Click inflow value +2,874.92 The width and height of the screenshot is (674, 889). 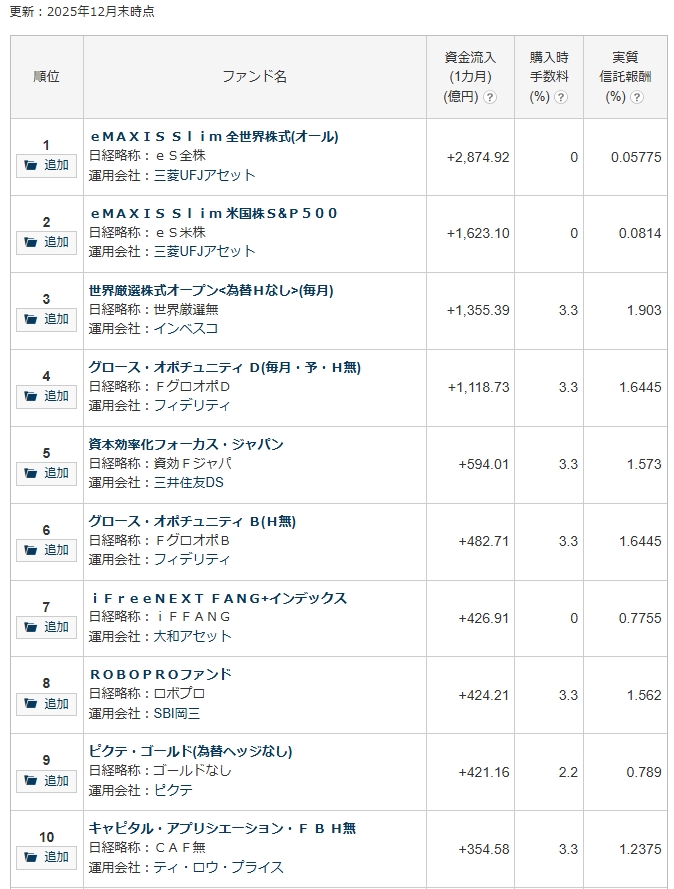[x=478, y=158]
